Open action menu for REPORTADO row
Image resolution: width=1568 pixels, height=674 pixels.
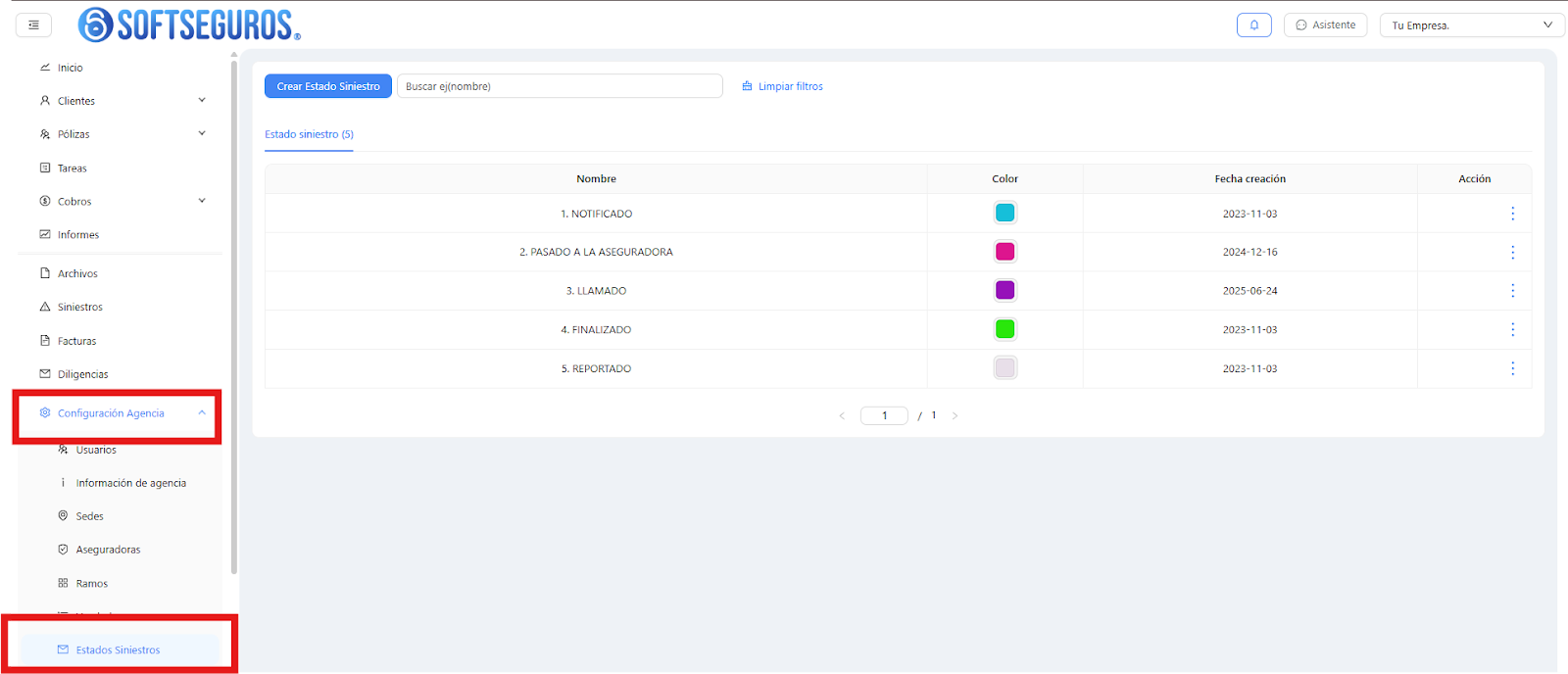tap(1512, 368)
